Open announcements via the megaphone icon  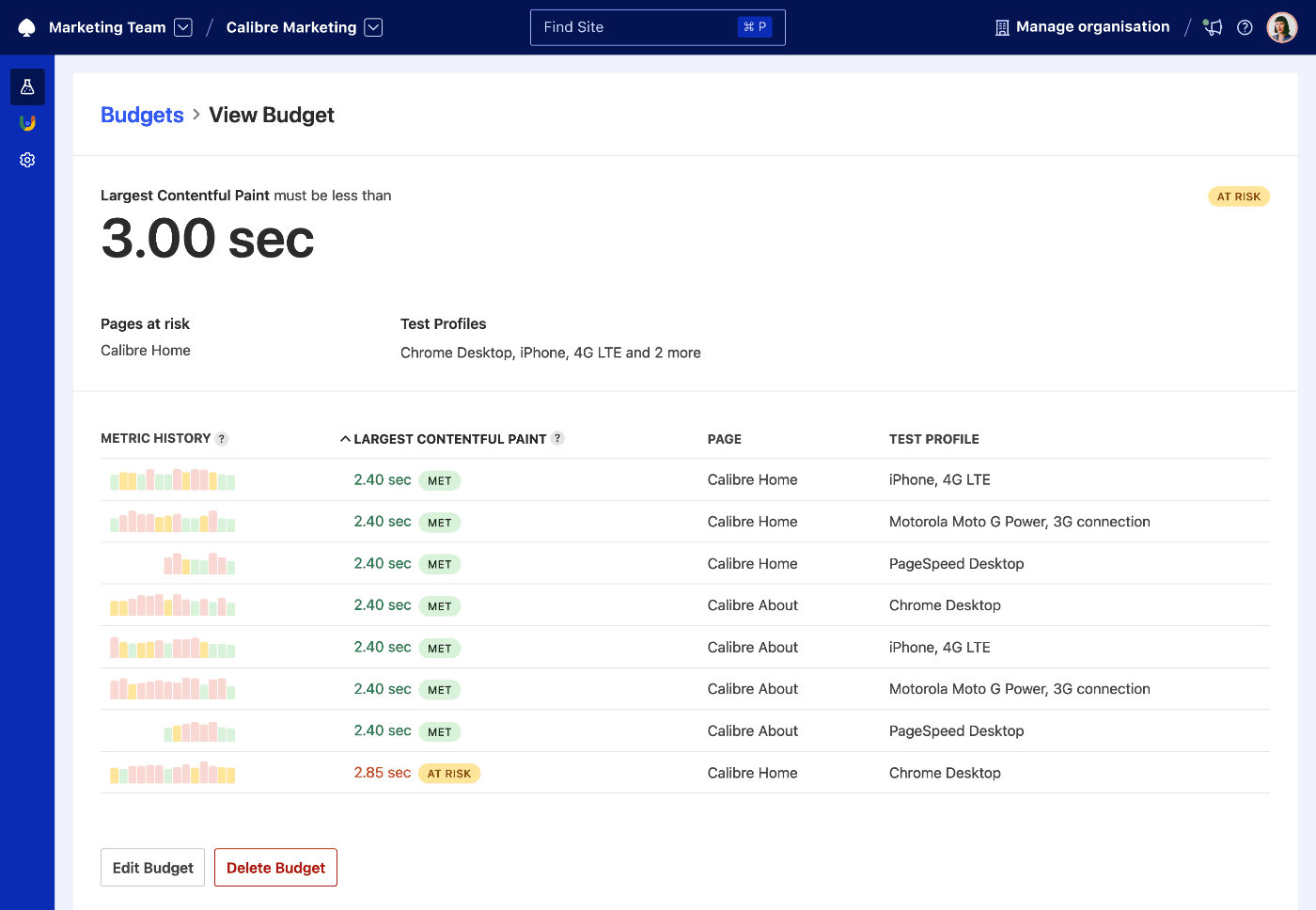click(x=1213, y=27)
